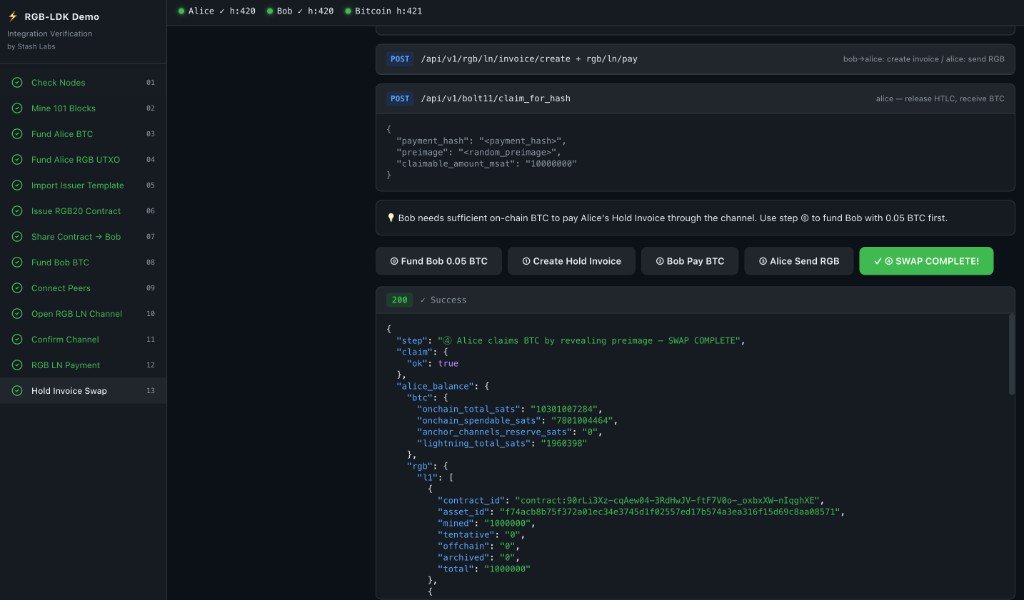This screenshot has width=1024, height=600.
Task: Click the check icon beside Open RGB LN Channel
Action: click(17, 313)
